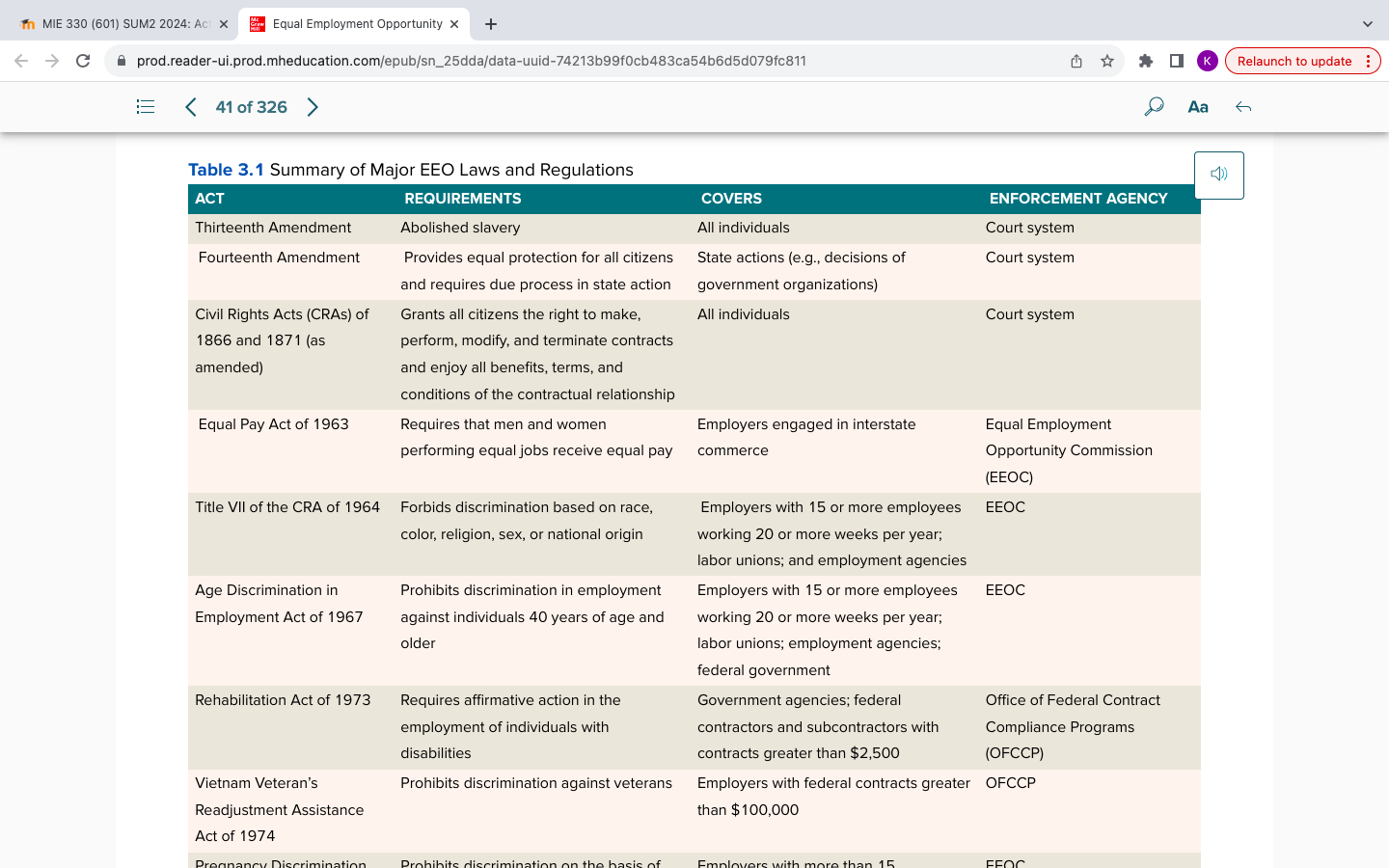Open a new browser tab

[x=491, y=24]
